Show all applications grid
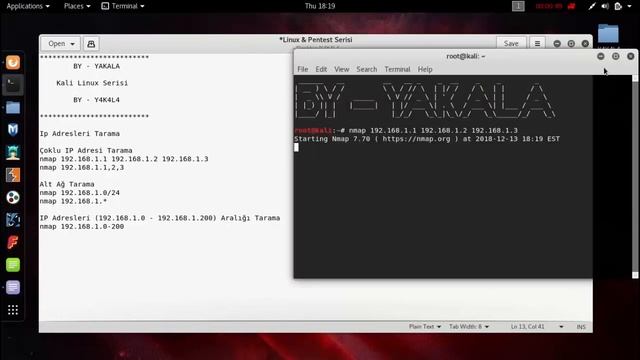 coord(13,310)
